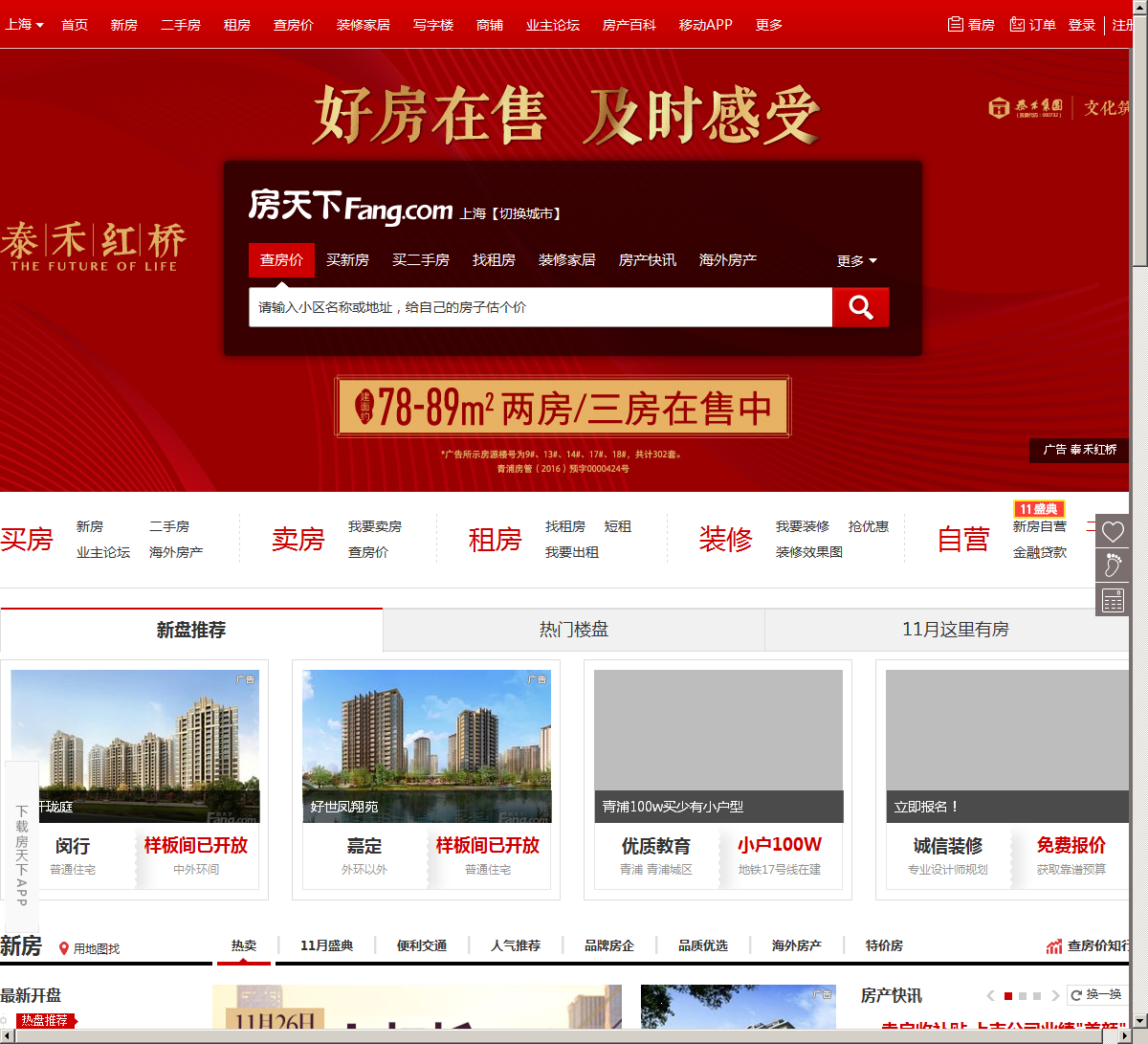The width and height of the screenshot is (1148, 1044).
Task: Click the 查房价知行情 chart icon
Action: pyautogui.click(x=1054, y=946)
